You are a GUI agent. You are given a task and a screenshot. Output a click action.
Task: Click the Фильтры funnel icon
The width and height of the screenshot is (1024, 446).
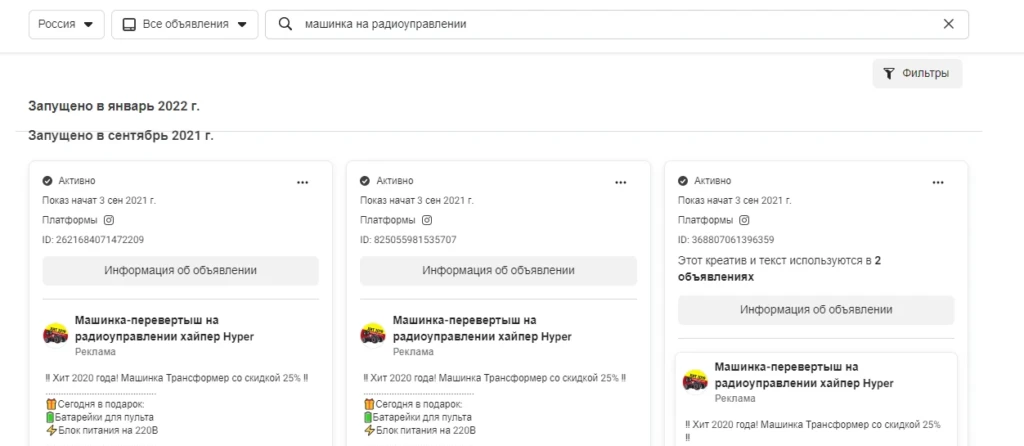(x=888, y=74)
